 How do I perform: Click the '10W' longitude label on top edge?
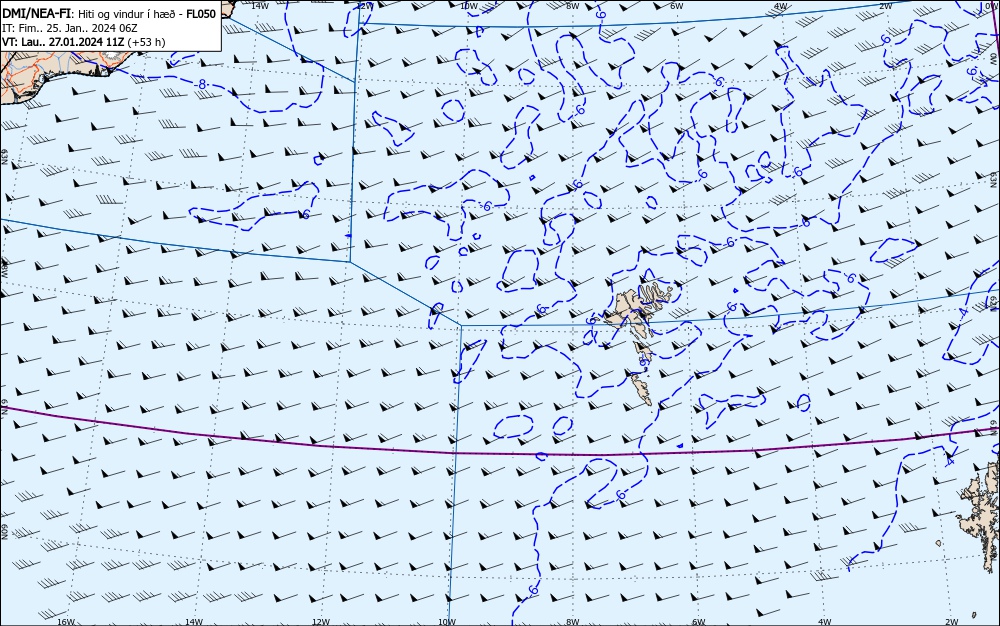point(469,5)
